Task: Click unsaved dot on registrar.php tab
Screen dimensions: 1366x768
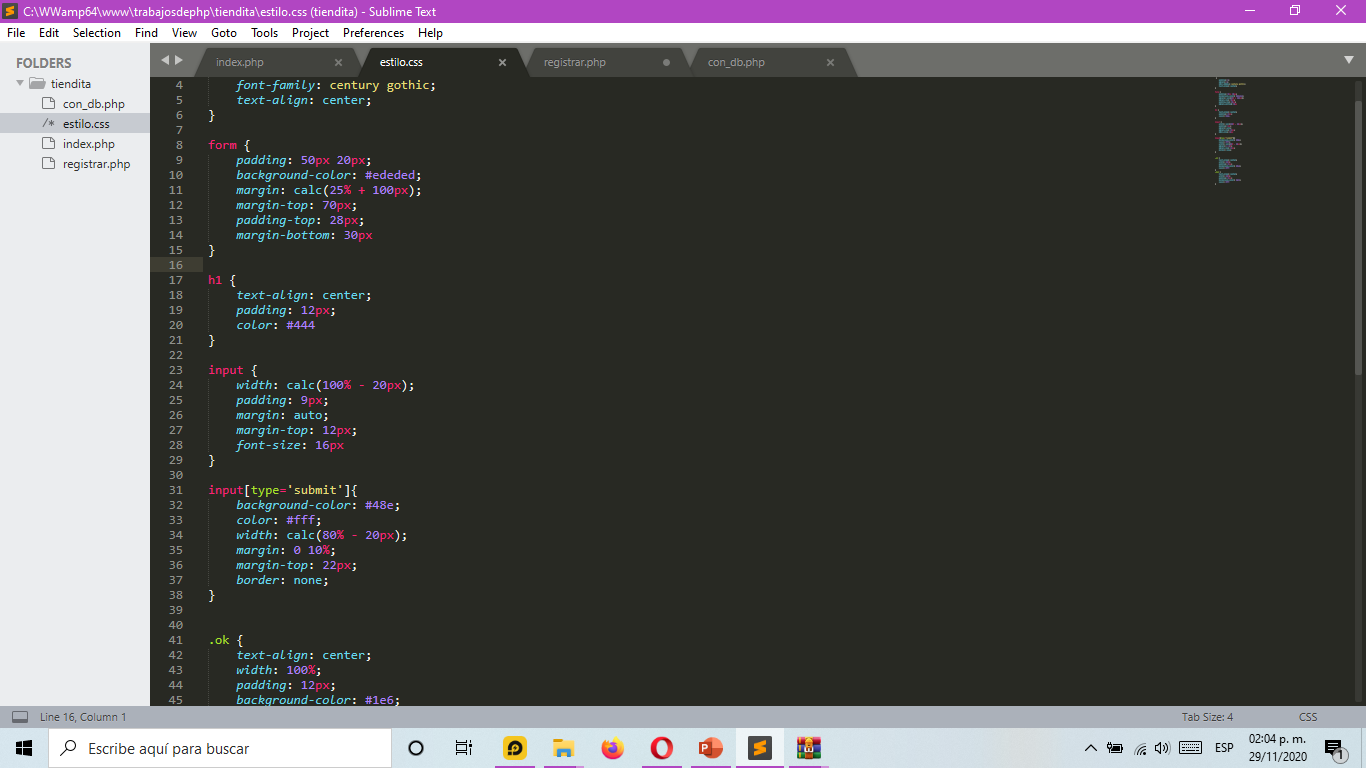Action: (x=666, y=62)
